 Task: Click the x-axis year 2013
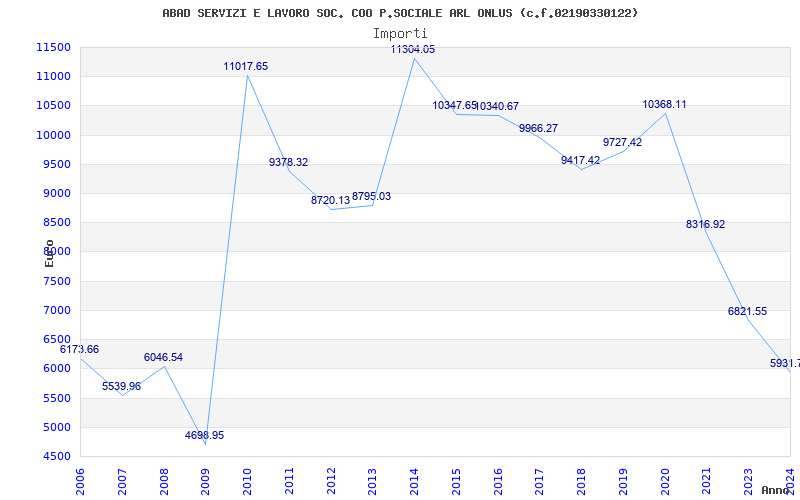373,481
